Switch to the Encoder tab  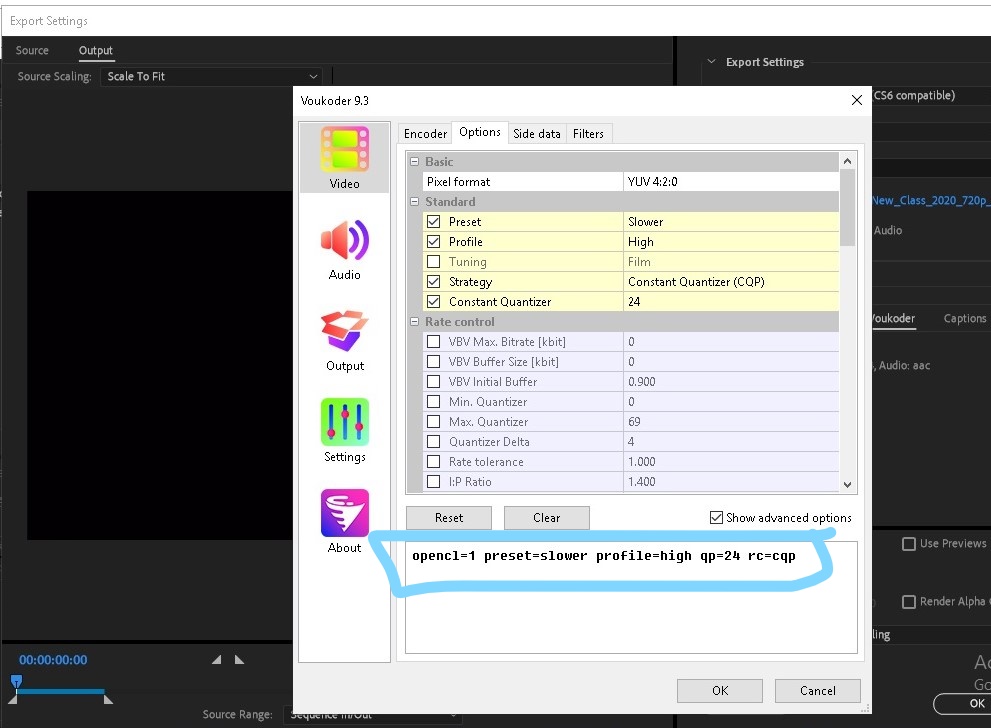click(425, 134)
